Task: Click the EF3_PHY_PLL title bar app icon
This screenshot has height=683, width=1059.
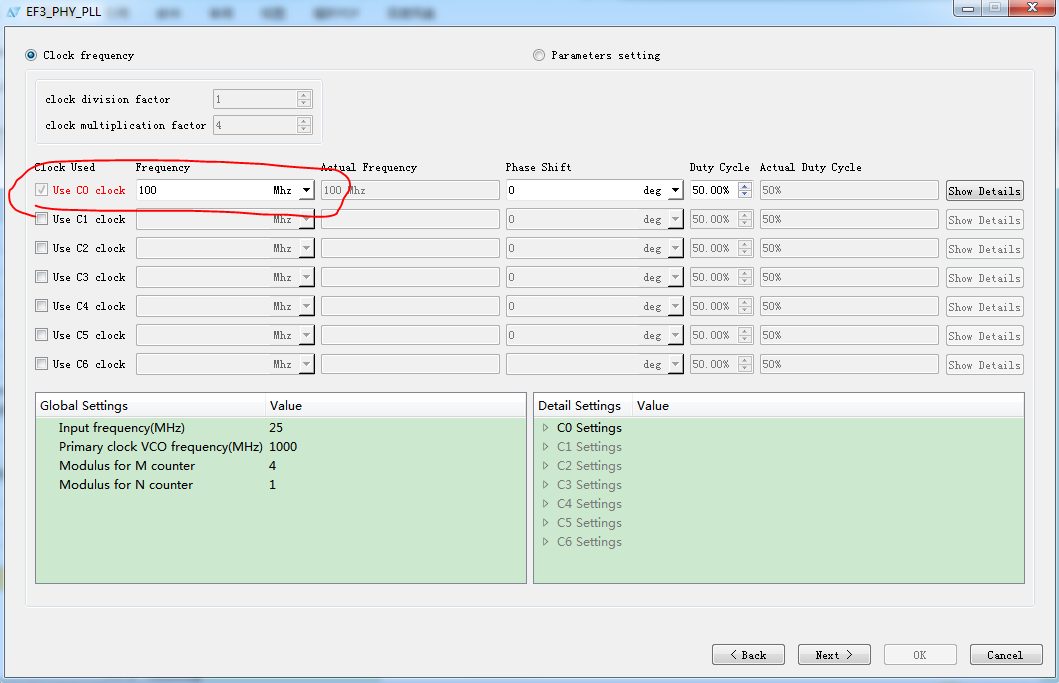Action: 13,11
